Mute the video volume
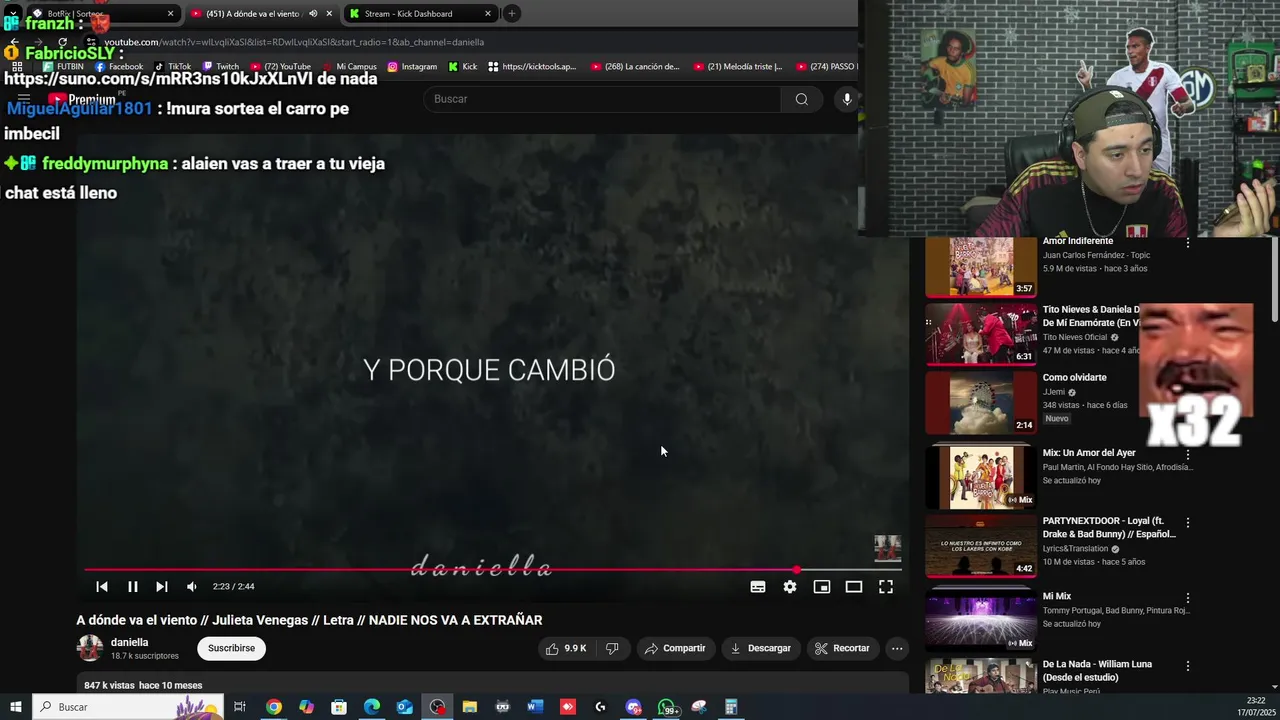This screenshot has height=720, width=1280. point(192,587)
